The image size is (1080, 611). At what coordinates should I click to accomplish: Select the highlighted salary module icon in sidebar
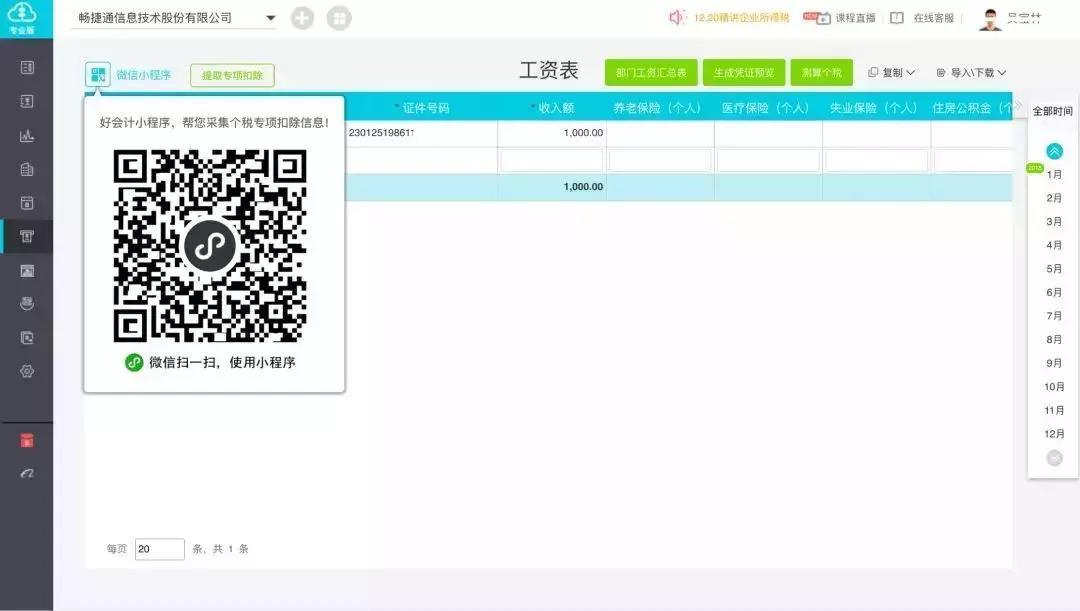(x=27, y=237)
